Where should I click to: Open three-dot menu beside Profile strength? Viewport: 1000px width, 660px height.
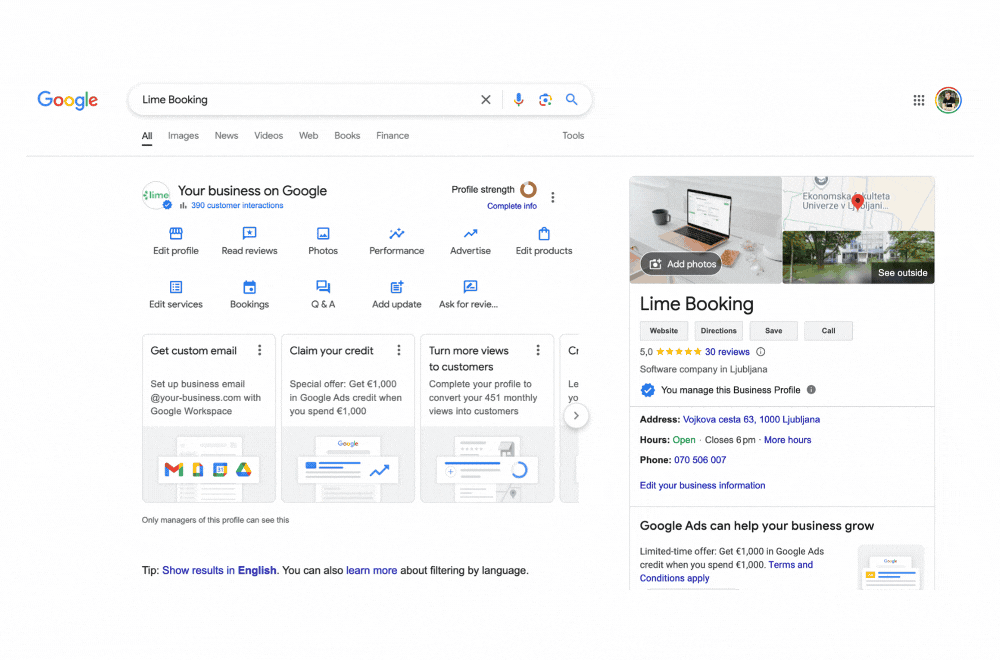tap(553, 198)
